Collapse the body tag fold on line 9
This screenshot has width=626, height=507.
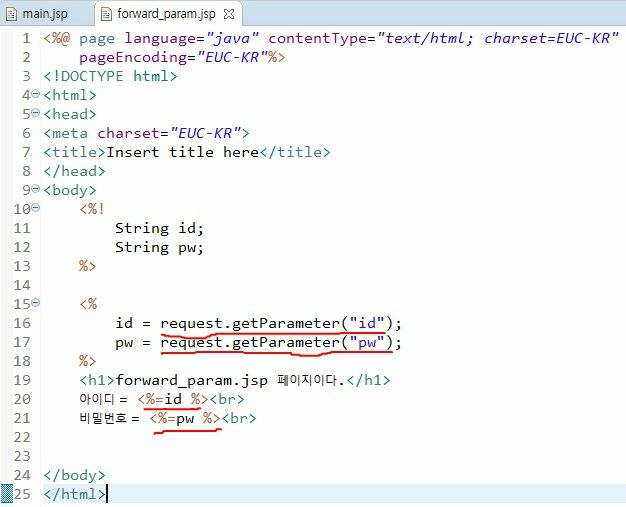click(x=36, y=188)
